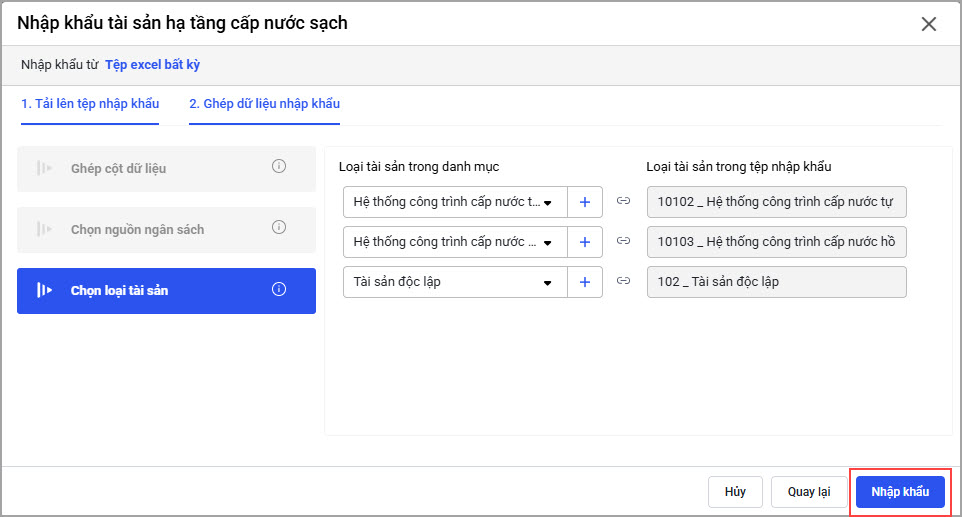The width and height of the screenshot is (962, 517).
Task: Click the 10102 imported asset type field
Action: click(x=776, y=202)
